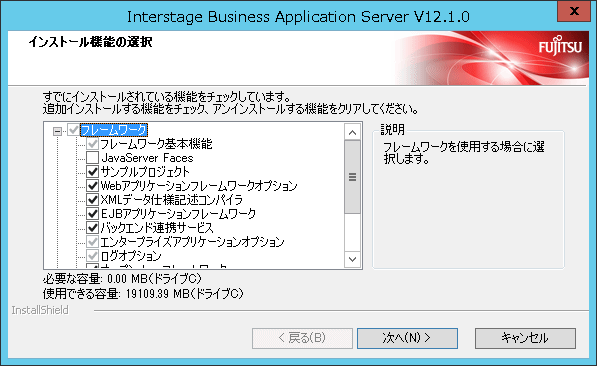Toggle フレームワーク基本機能 checkbox
597x366 pixels.
pos(93,144)
